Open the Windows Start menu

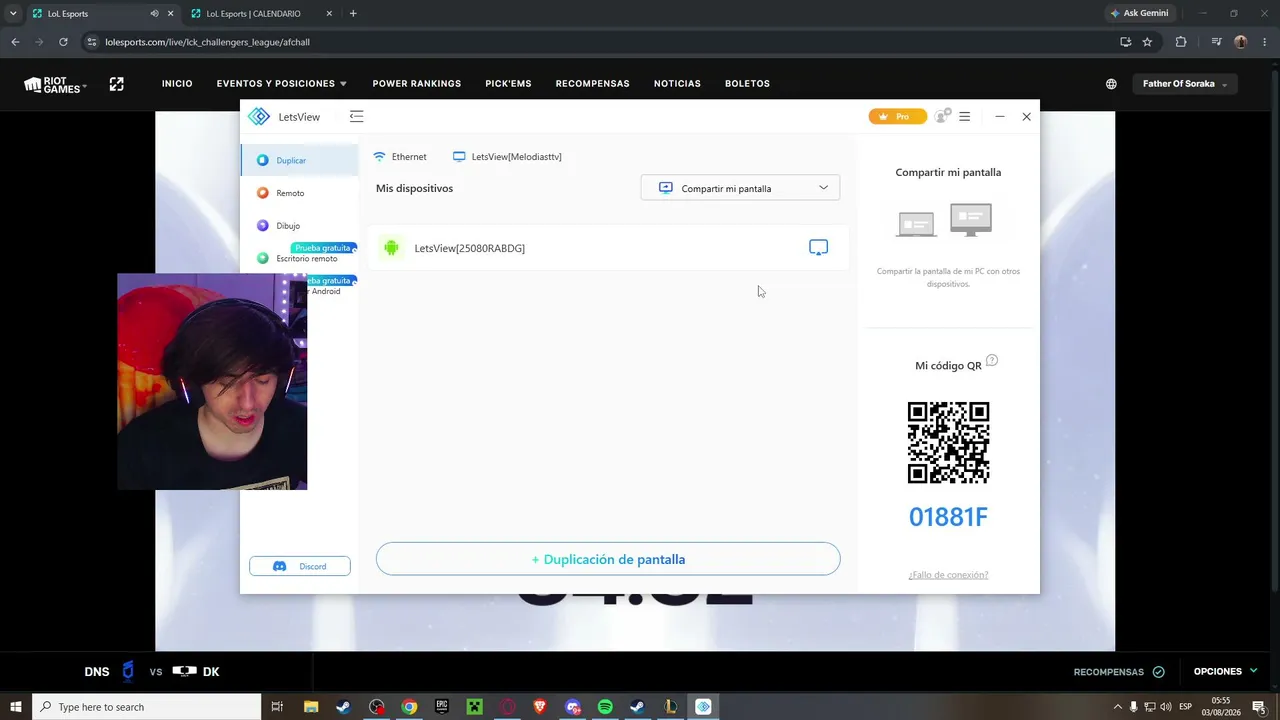click(16, 707)
